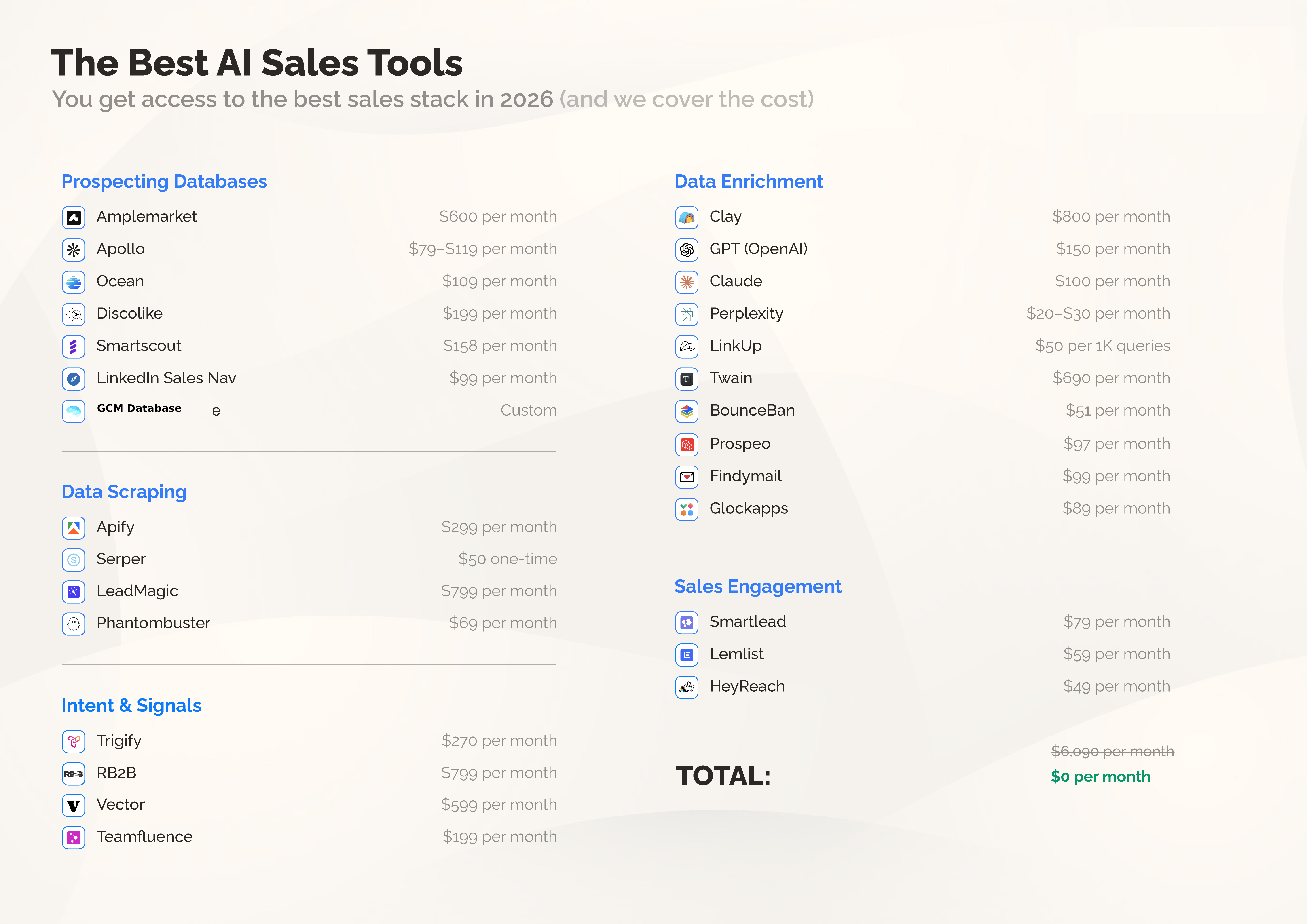Click Twain's '$690 per month' price
This screenshot has width=1307, height=924.
(x=1111, y=378)
